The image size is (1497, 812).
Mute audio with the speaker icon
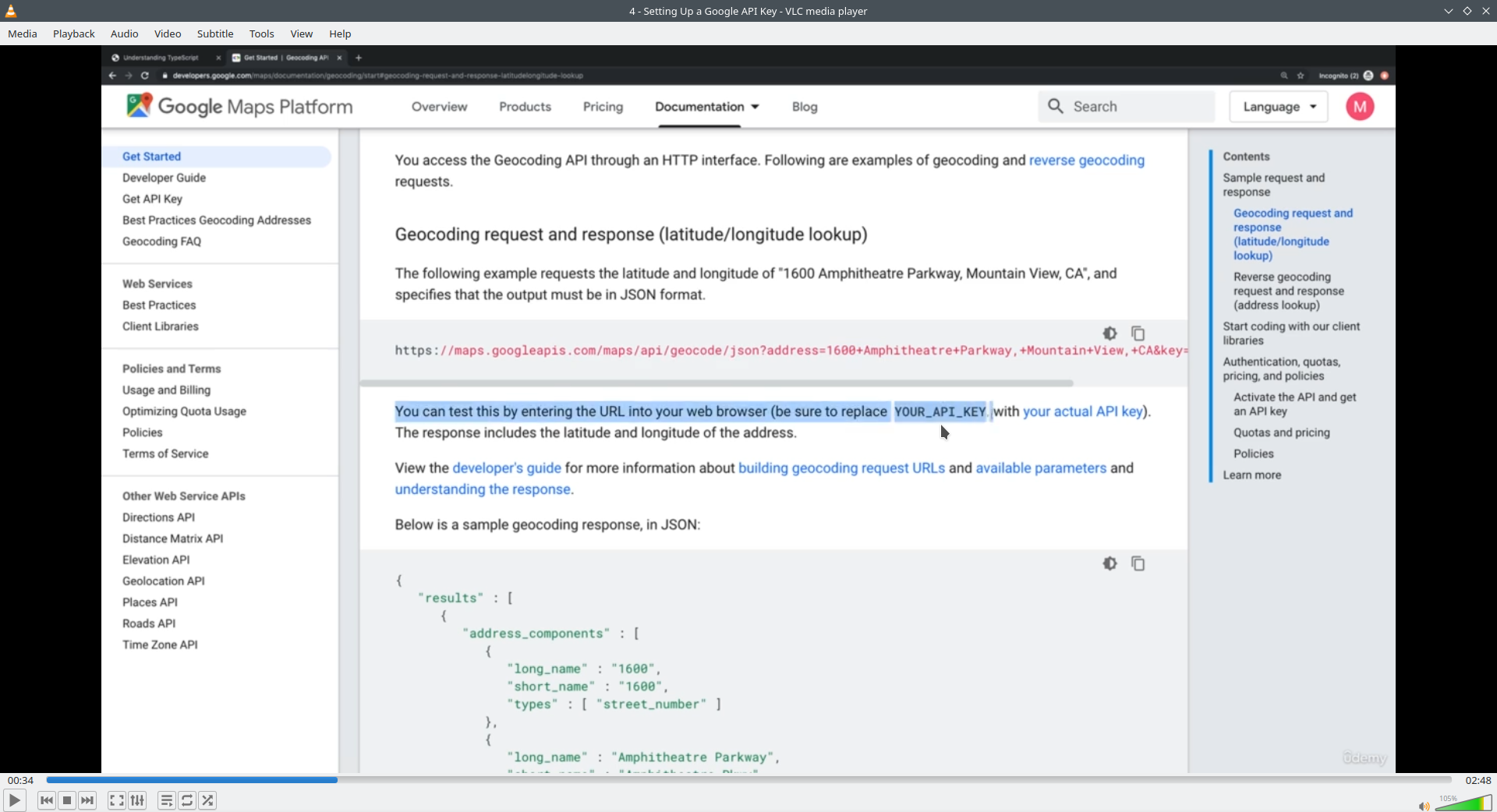pos(1424,806)
